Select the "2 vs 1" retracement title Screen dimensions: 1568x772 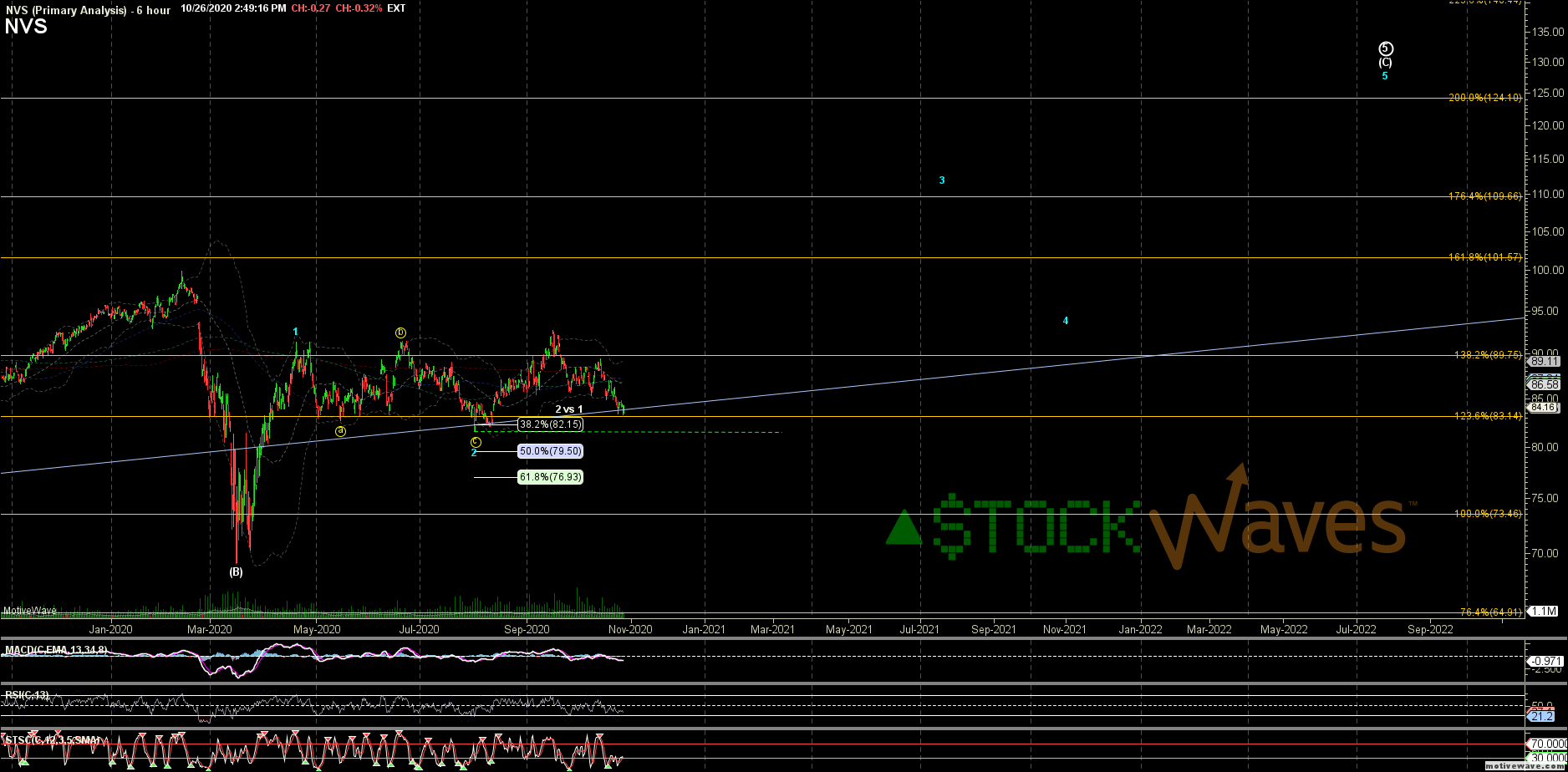click(x=569, y=409)
